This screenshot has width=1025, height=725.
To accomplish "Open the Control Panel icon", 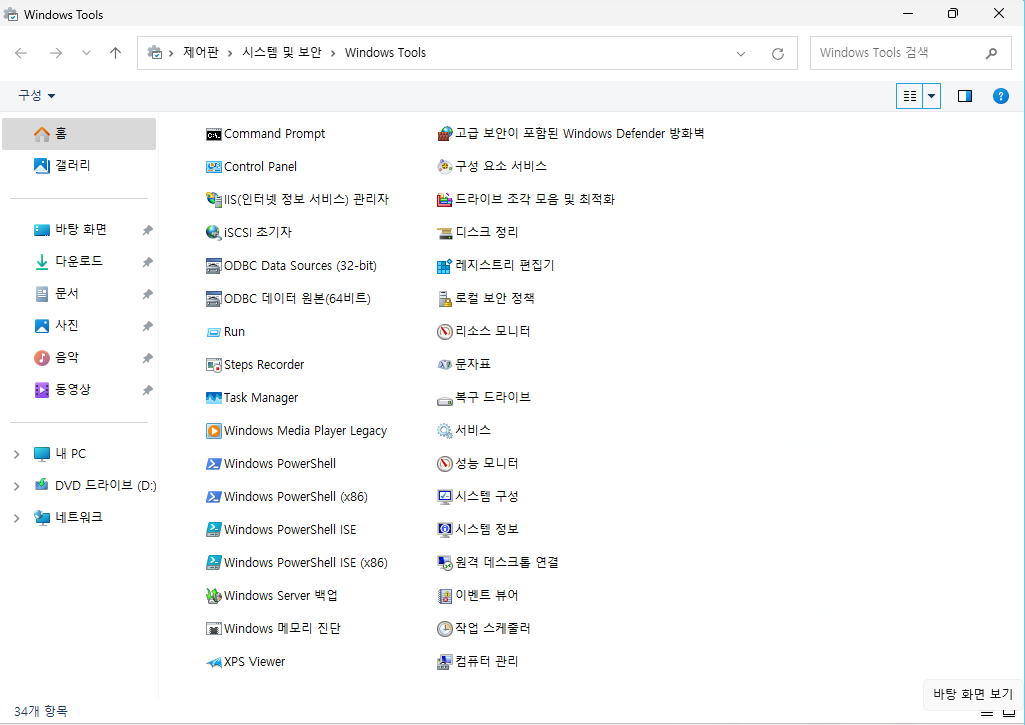I will pyautogui.click(x=213, y=167).
